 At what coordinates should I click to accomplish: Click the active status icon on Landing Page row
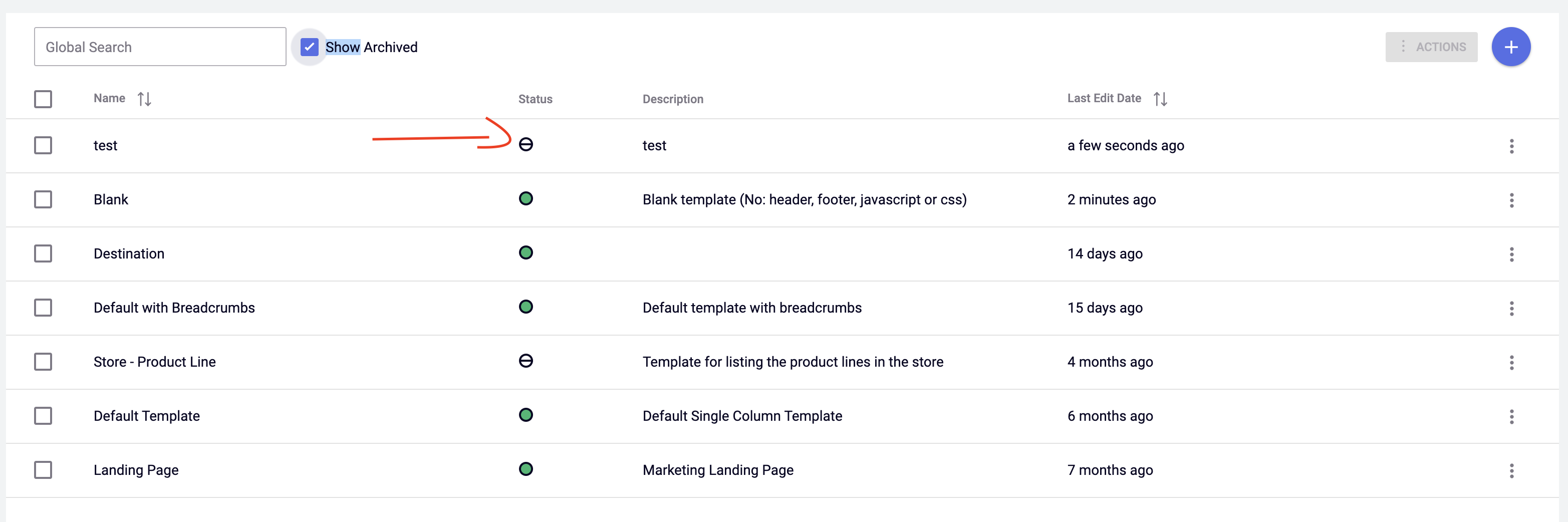coord(526,469)
